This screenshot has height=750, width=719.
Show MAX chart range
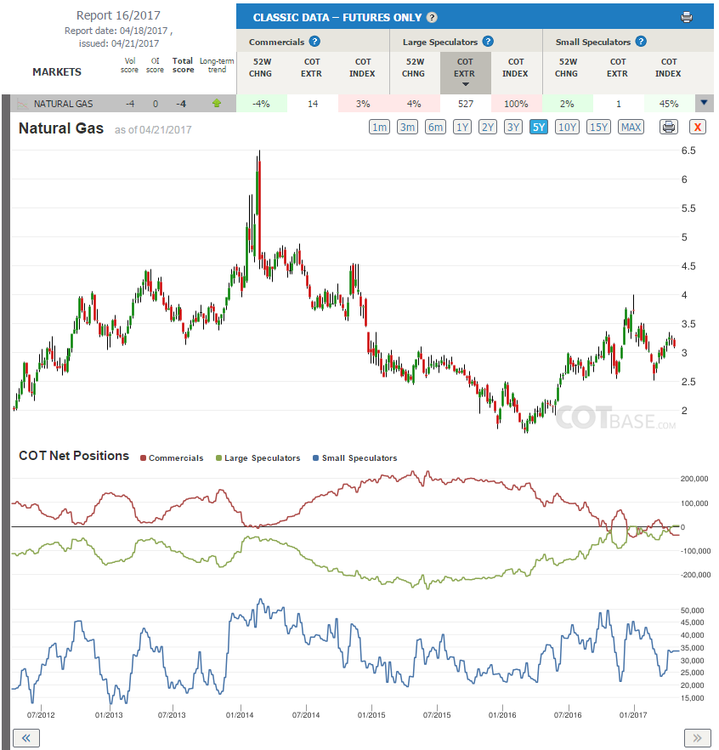pos(631,127)
